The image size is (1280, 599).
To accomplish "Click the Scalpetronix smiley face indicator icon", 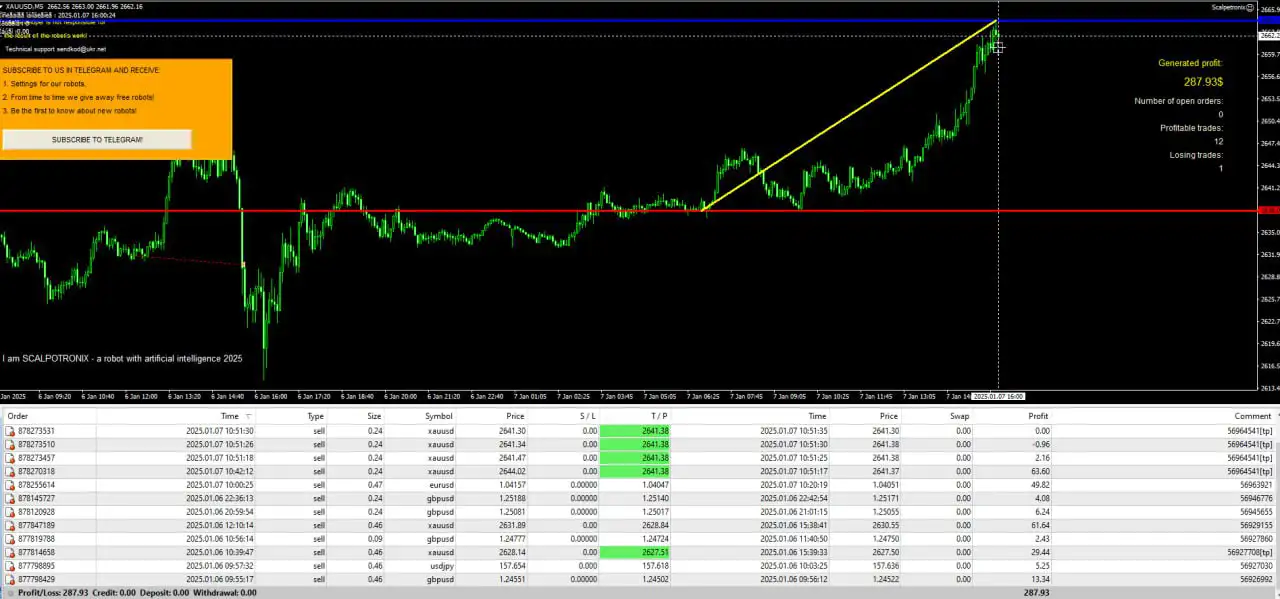I will [1248, 7].
